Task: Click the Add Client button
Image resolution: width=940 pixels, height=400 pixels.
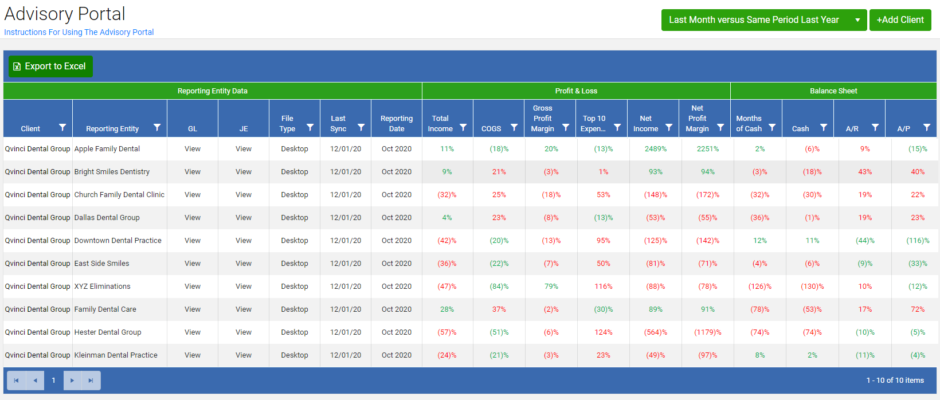Action: click(897, 20)
